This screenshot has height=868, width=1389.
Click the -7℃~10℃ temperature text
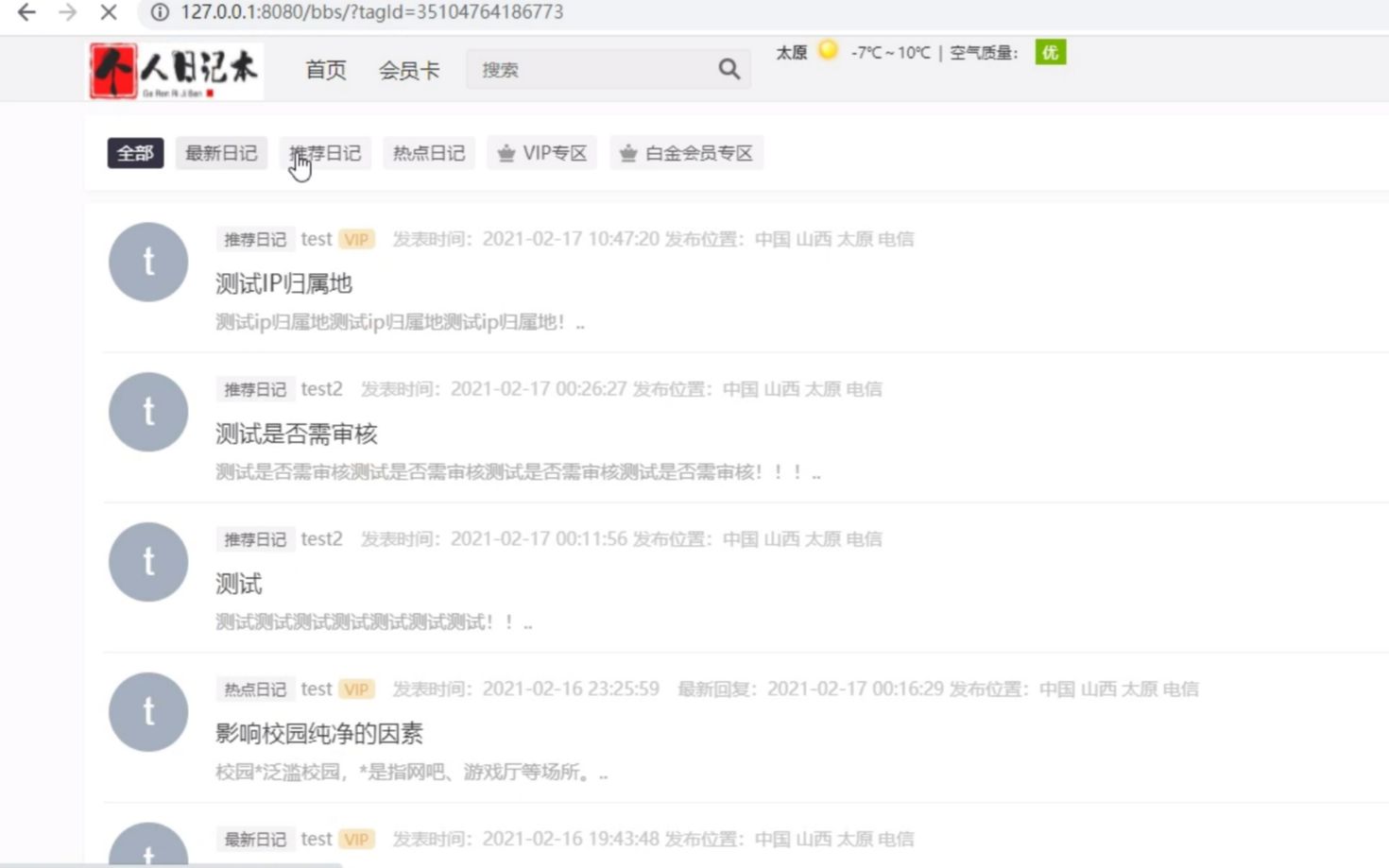pyautogui.click(x=890, y=53)
